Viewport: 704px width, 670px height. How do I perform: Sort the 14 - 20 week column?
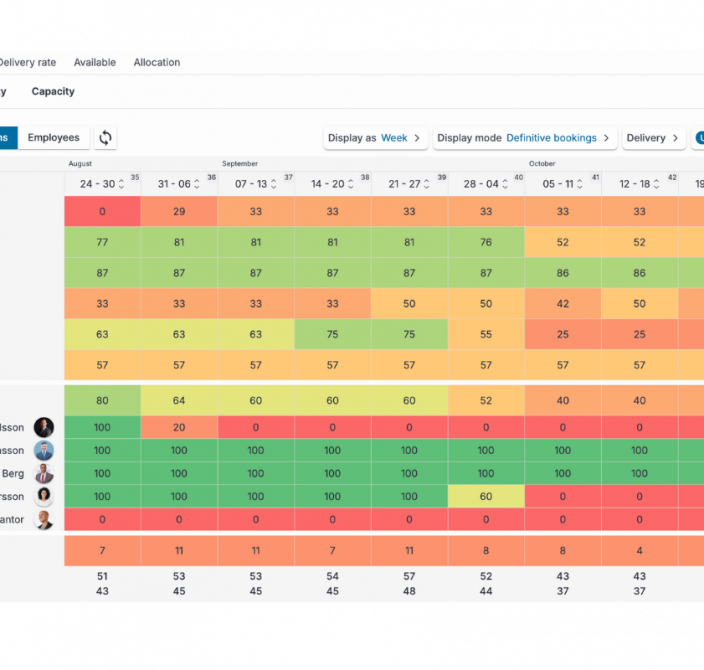pyautogui.click(x=351, y=184)
